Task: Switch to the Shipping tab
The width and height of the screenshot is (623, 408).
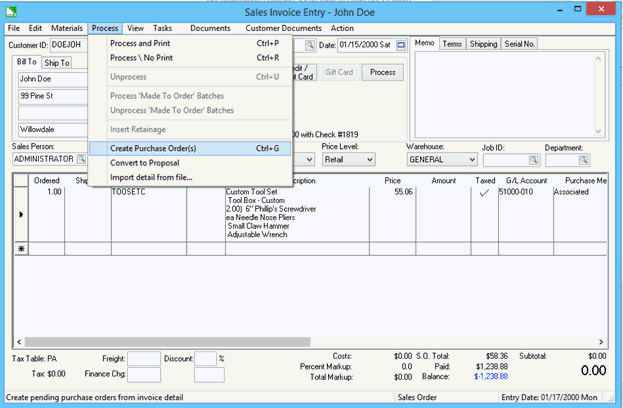Action: tap(483, 44)
